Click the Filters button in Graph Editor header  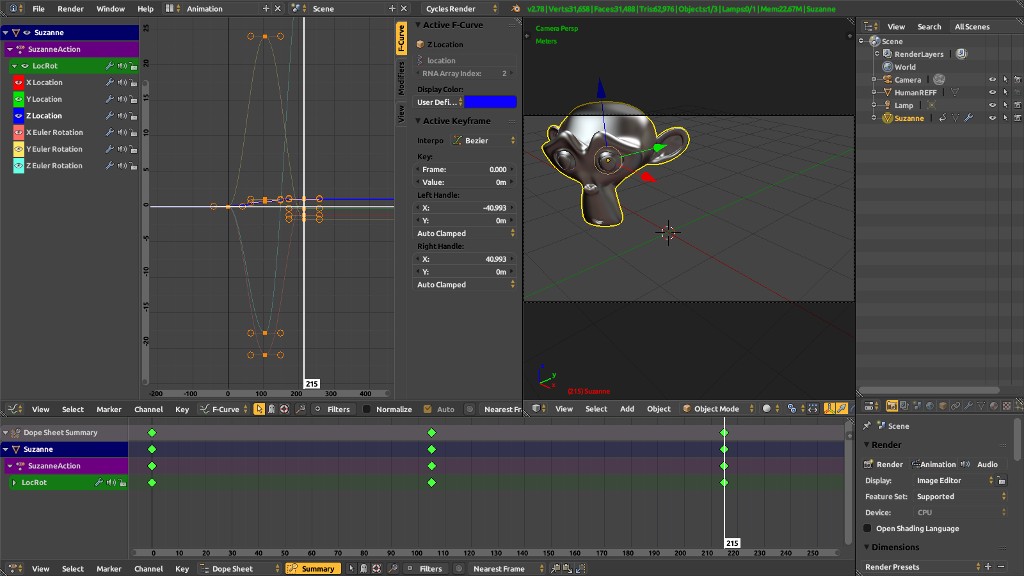333,409
